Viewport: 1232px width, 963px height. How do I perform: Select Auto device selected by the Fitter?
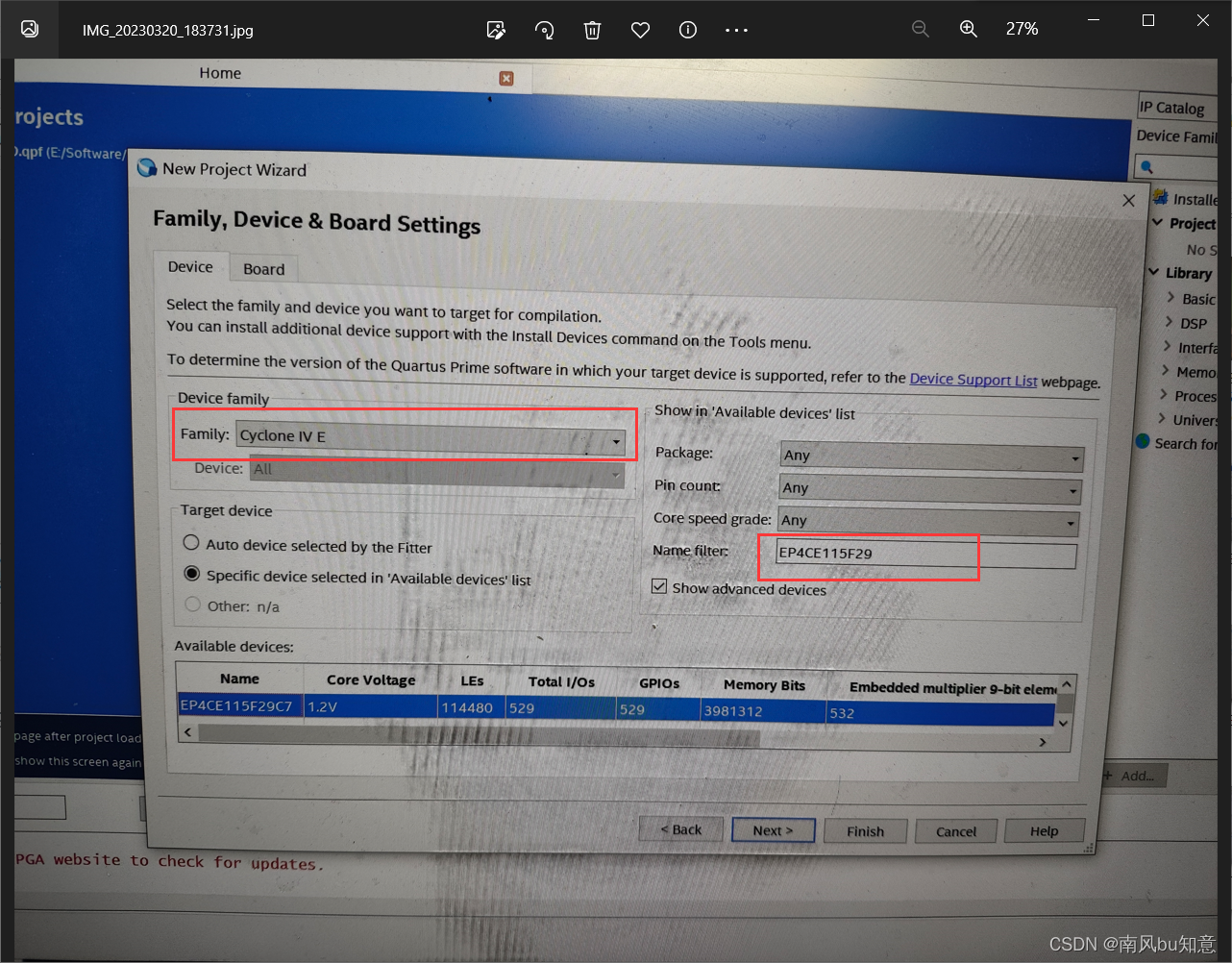191,543
